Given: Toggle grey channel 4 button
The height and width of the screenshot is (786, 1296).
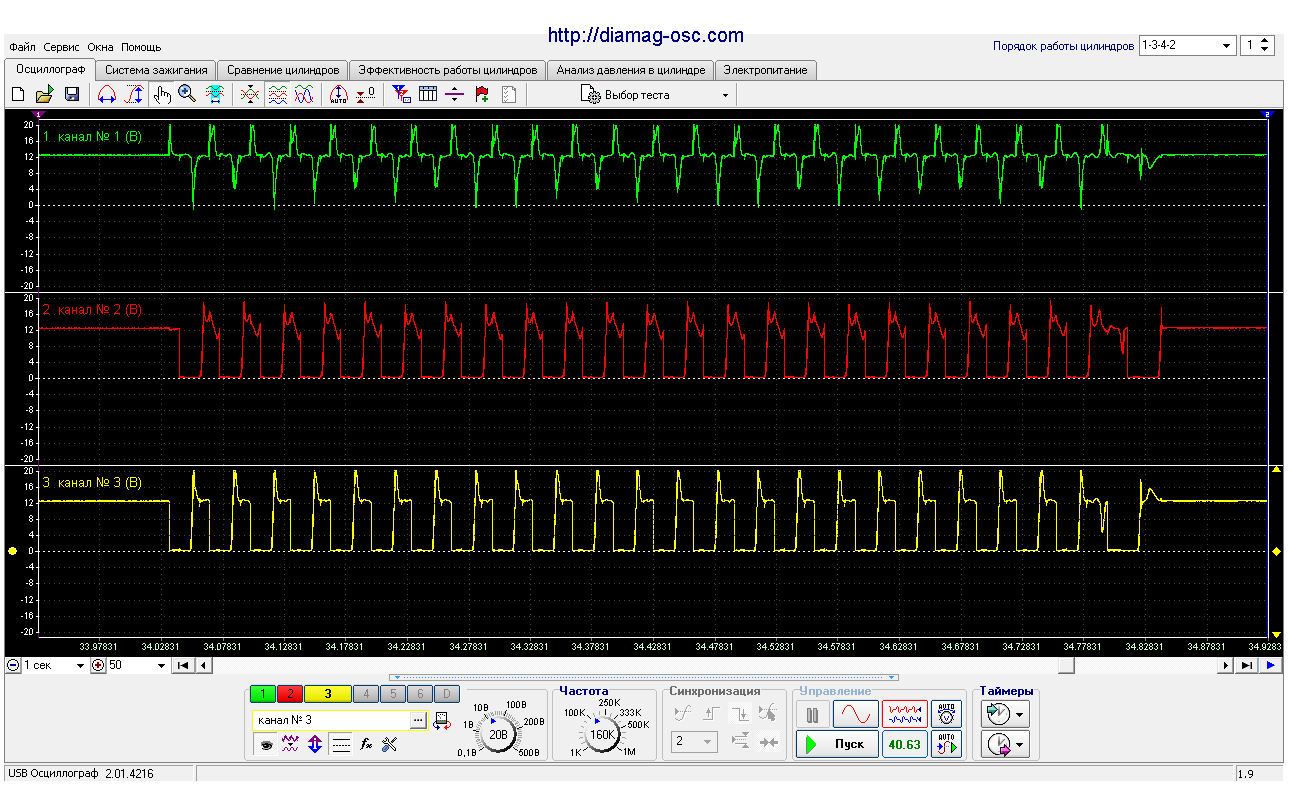Looking at the screenshot, I should click(366, 694).
